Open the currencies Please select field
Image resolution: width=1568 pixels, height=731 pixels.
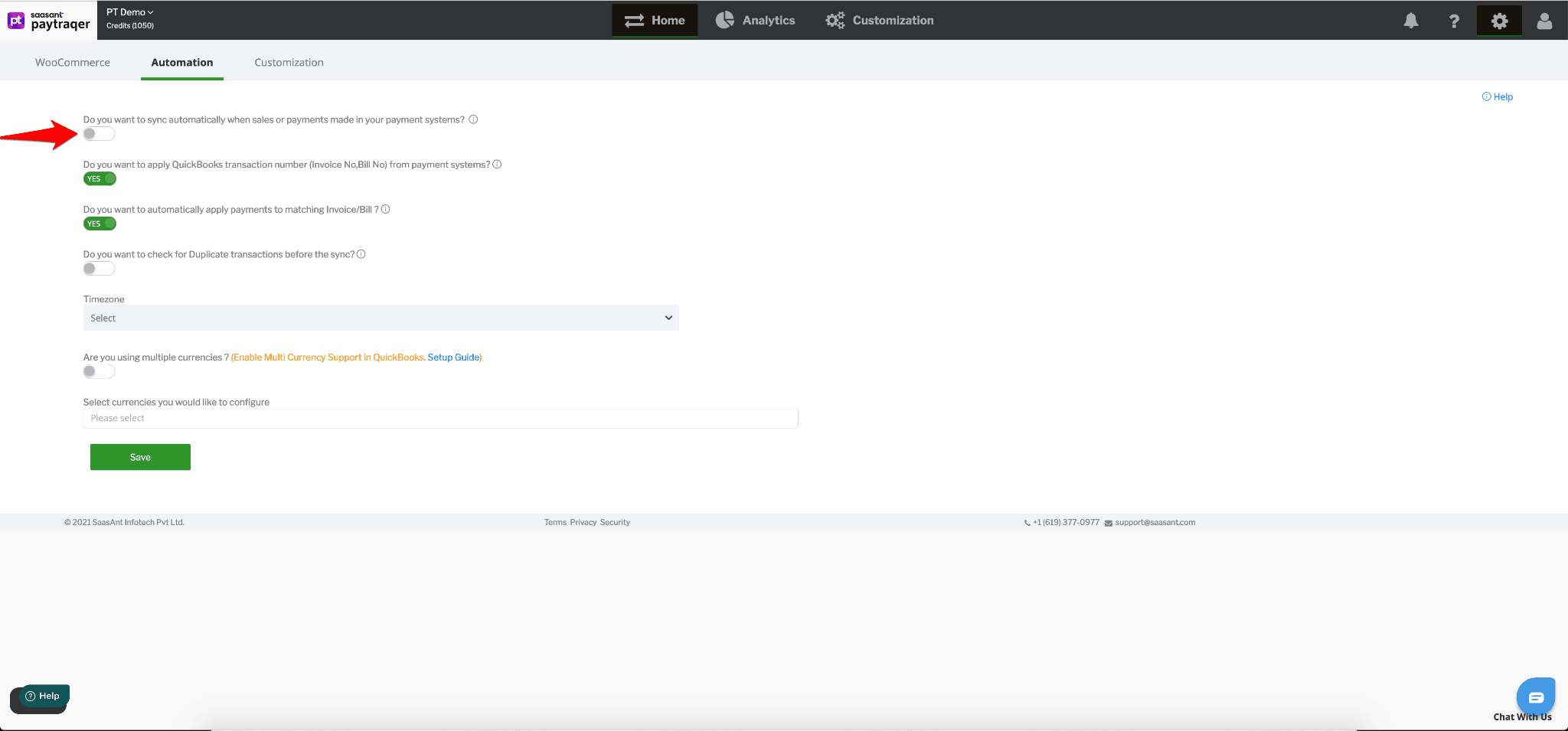440,418
